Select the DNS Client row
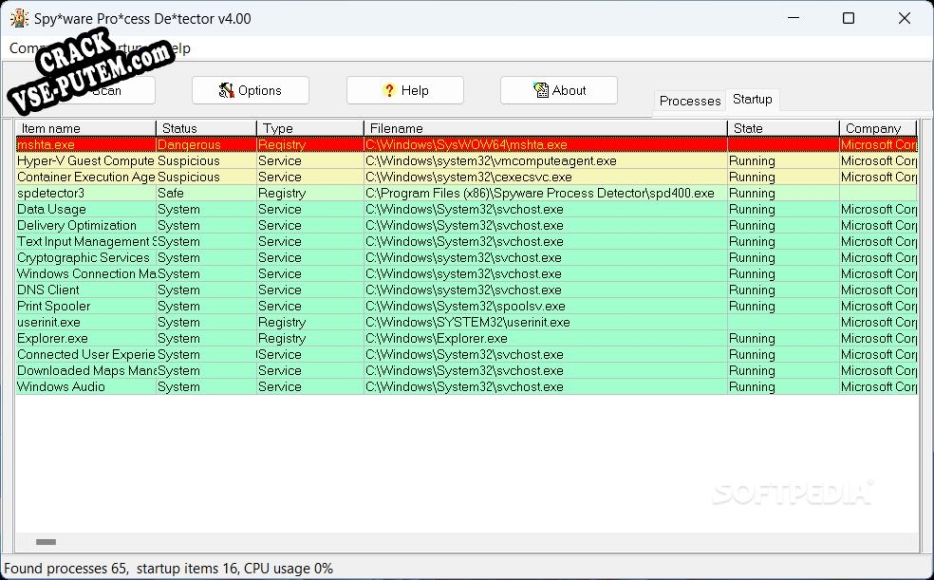The height and width of the screenshot is (580, 934). [x=466, y=289]
